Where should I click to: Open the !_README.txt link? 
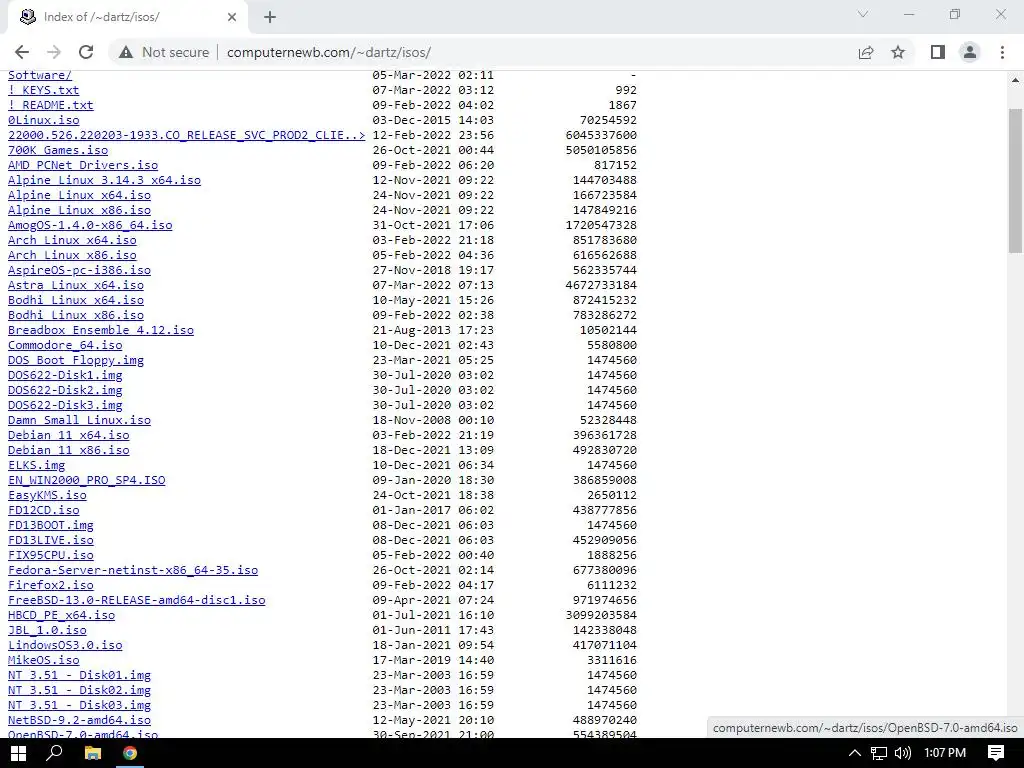[x=50, y=105]
